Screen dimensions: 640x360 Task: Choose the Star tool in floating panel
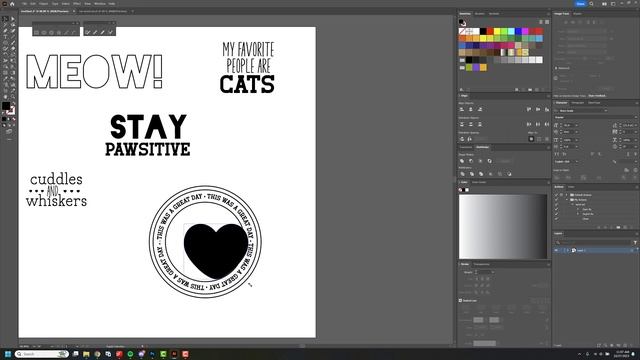pos(59,32)
